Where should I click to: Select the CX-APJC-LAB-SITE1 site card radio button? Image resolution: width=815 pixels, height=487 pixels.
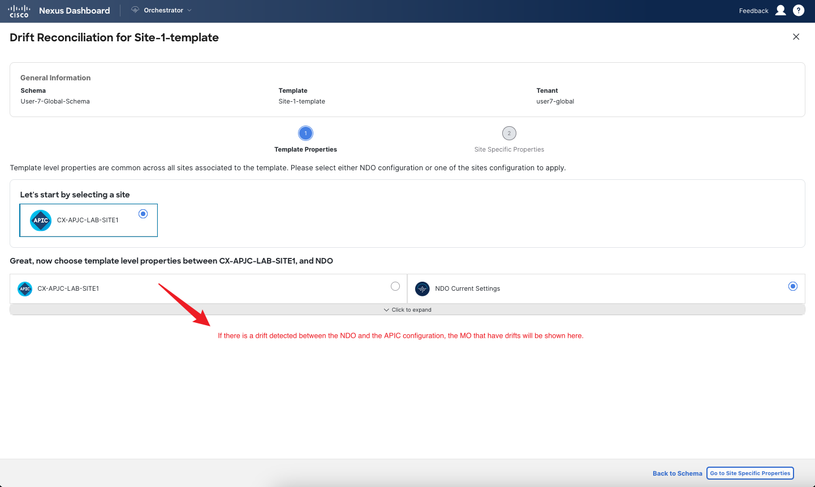pyautogui.click(x=143, y=214)
